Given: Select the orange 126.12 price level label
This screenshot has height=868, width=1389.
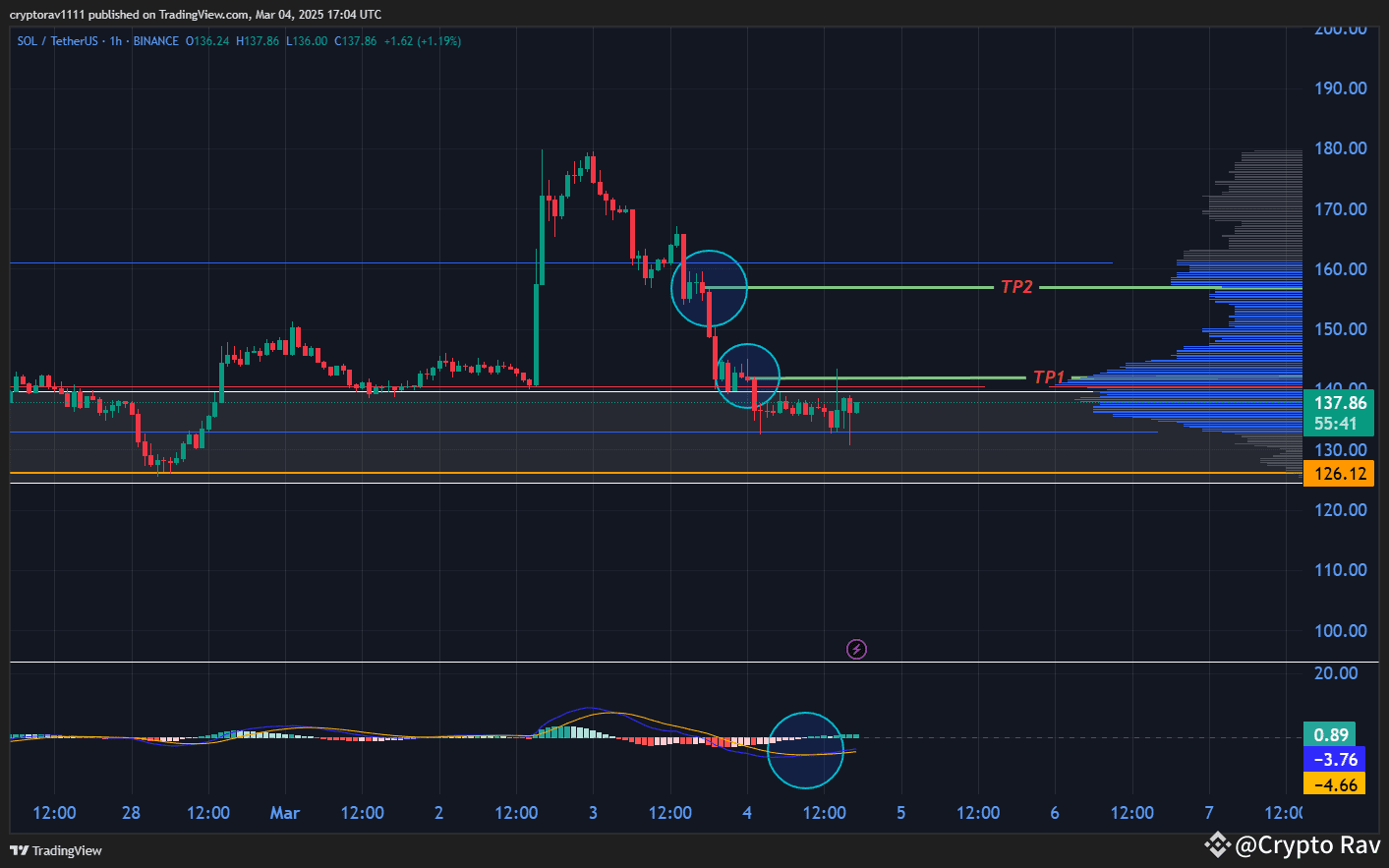Looking at the screenshot, I should [x=1340, y=474].
